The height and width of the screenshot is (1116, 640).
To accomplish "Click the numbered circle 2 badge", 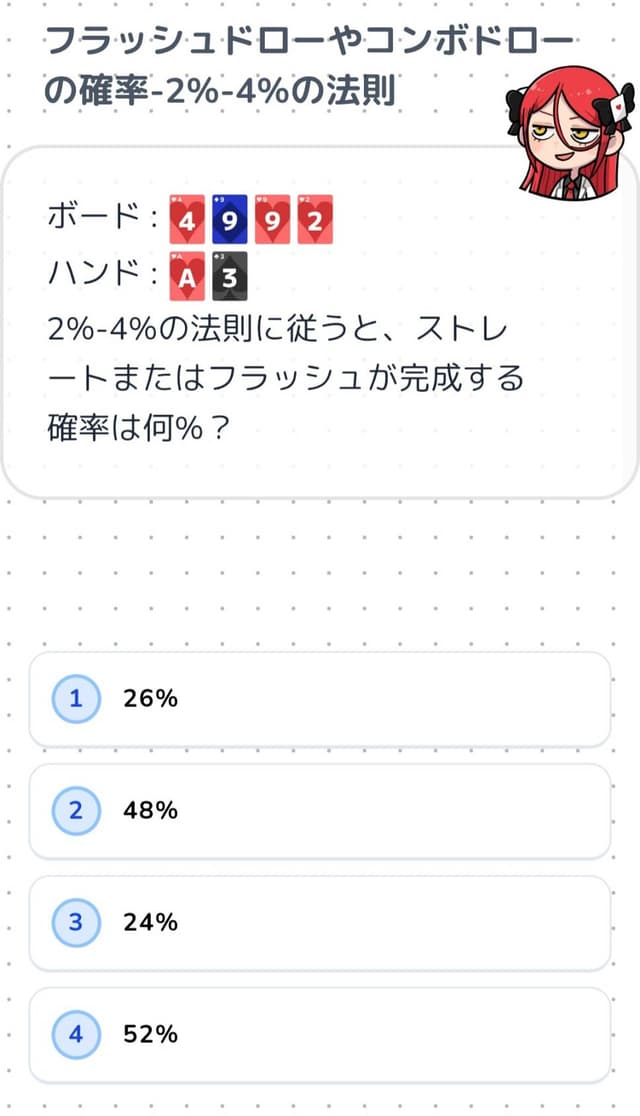I will (76, 811).
